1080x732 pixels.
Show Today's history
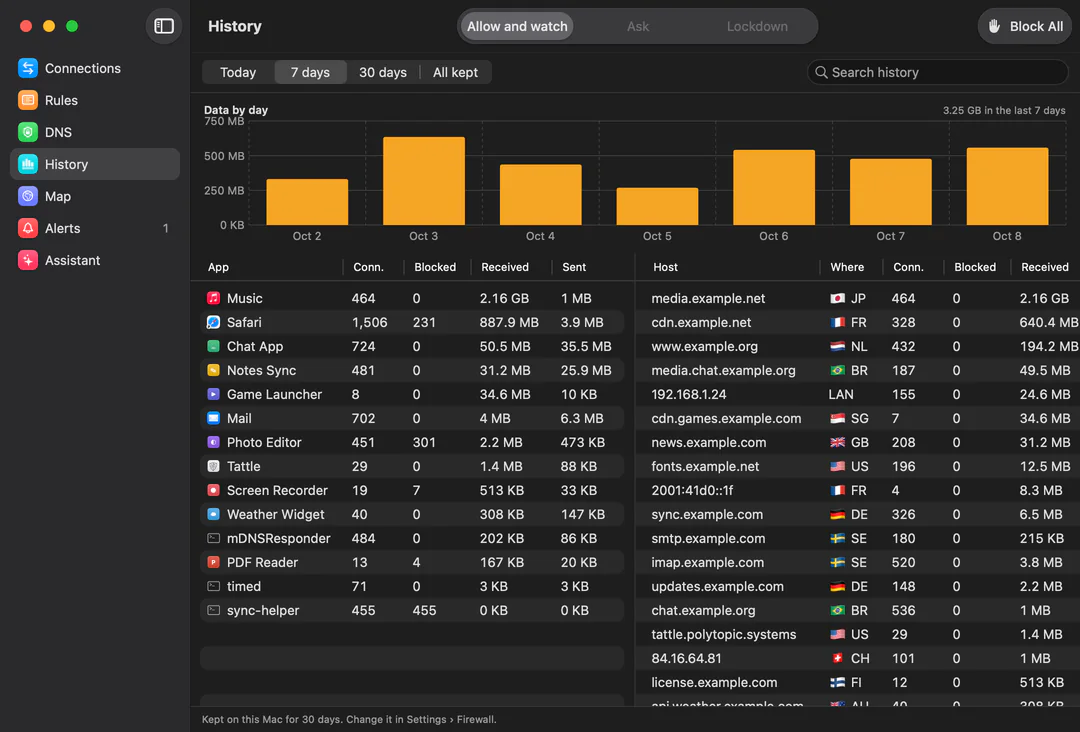tap(238, 72)
